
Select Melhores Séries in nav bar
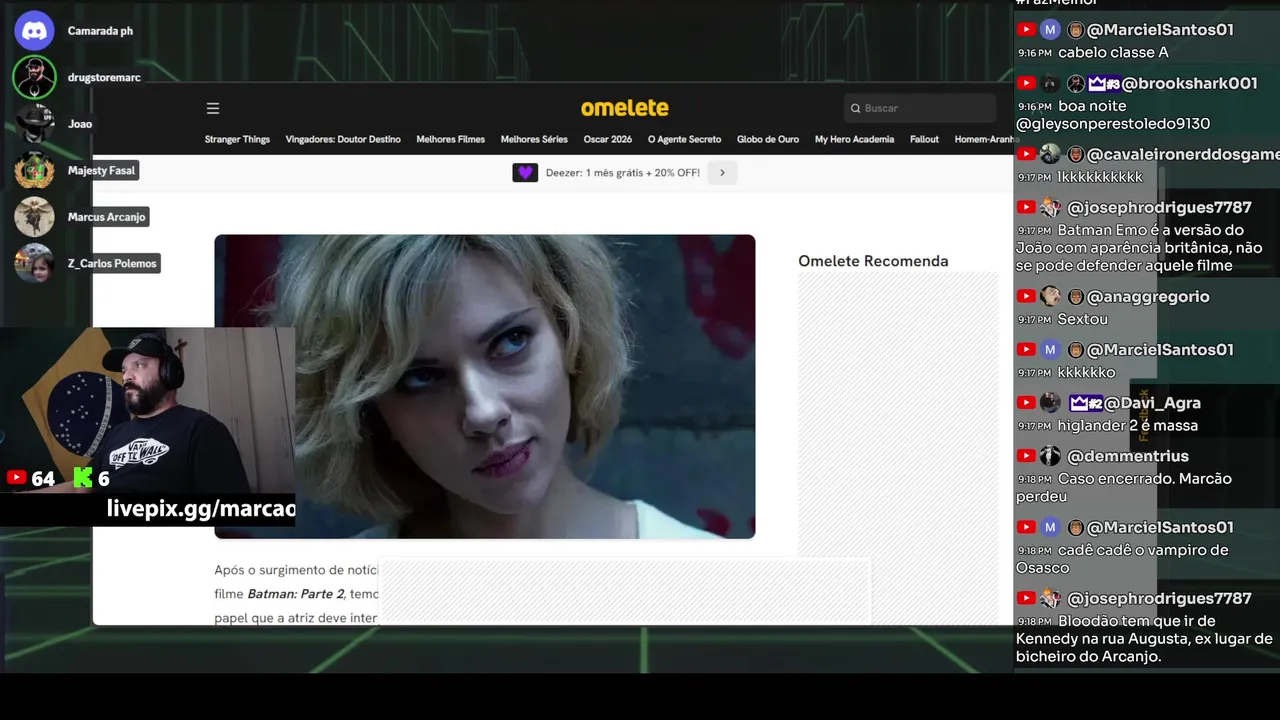534,139
